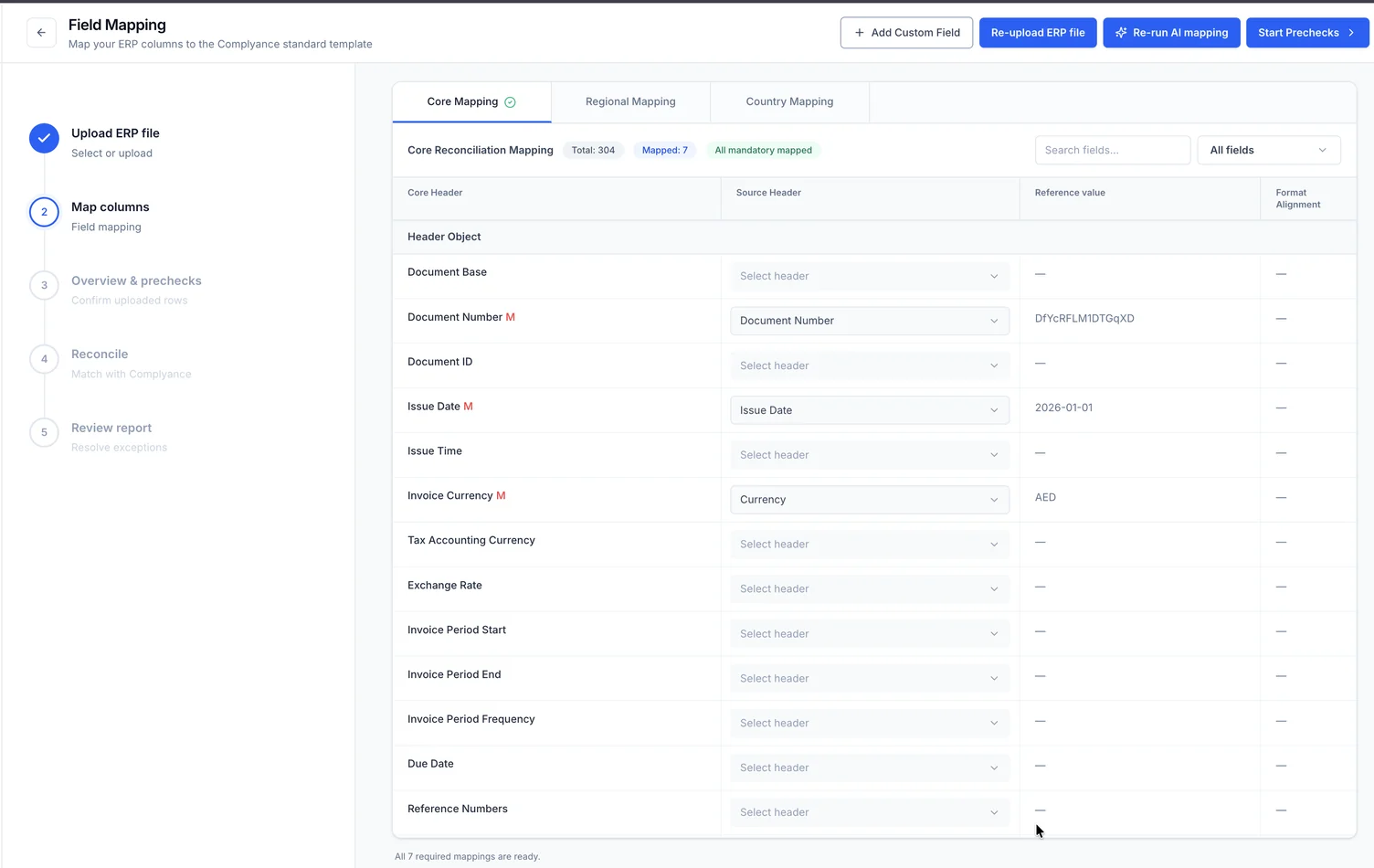1374x868 pixels.
Task: Click the step 5 Review report circle
Action: pos(44,432)
